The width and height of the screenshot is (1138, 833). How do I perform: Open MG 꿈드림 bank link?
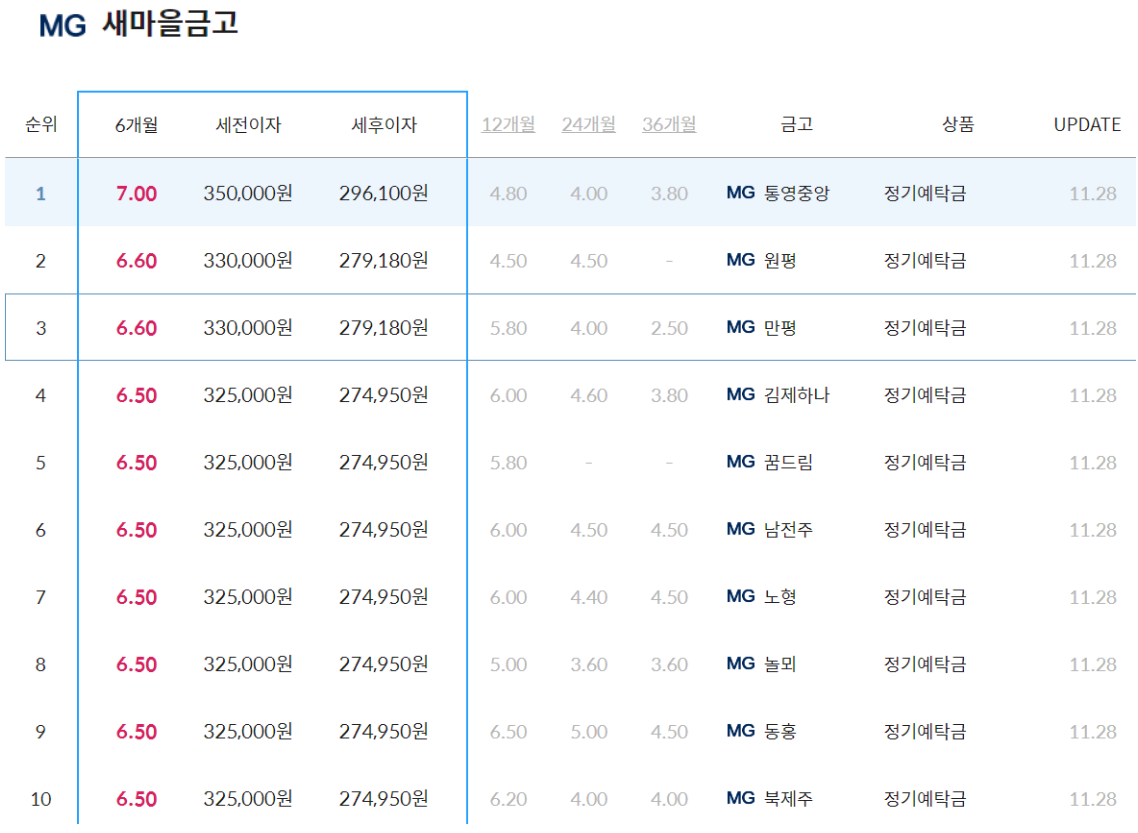pyautogui.click(x=770, y=462)
